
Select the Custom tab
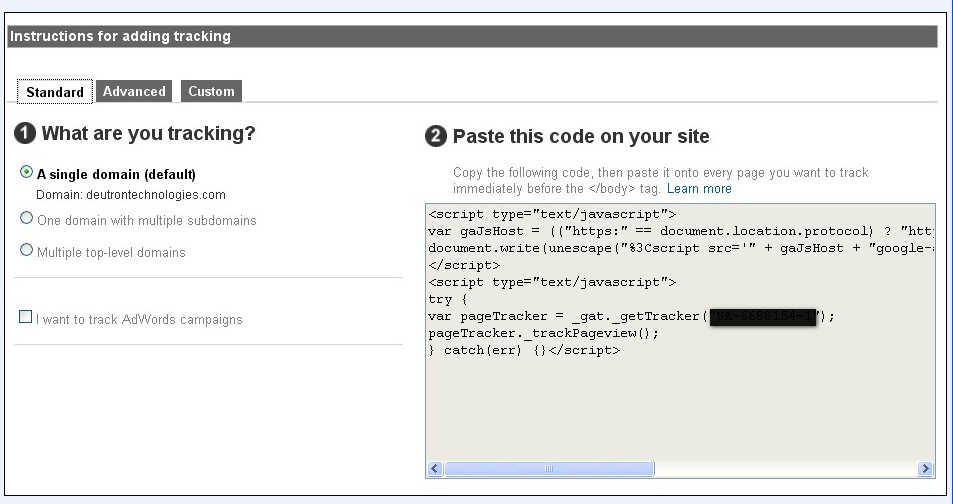click(211, 91)
